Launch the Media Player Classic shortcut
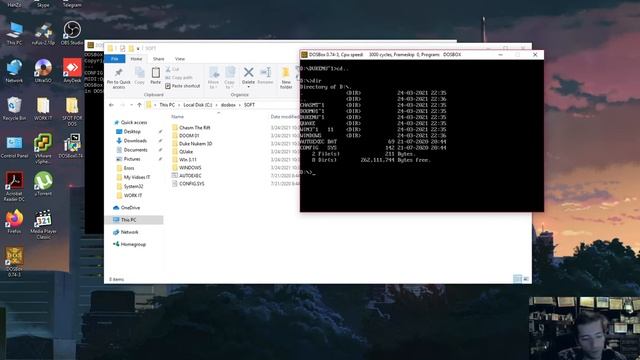The height and width of the screenshot is (360, 640). (43, 224)
